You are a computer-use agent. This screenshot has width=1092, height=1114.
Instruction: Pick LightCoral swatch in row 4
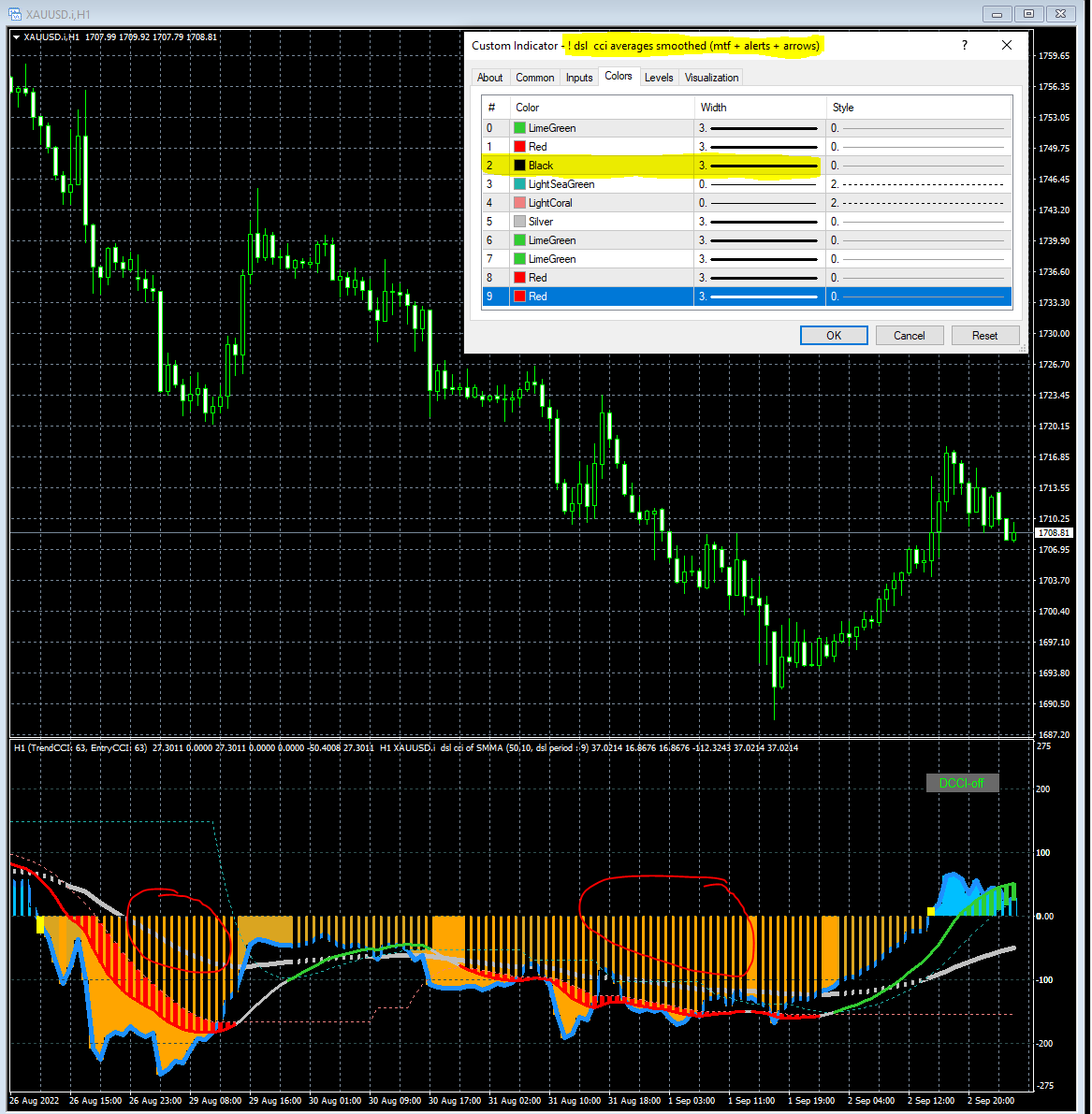point(519,202)
